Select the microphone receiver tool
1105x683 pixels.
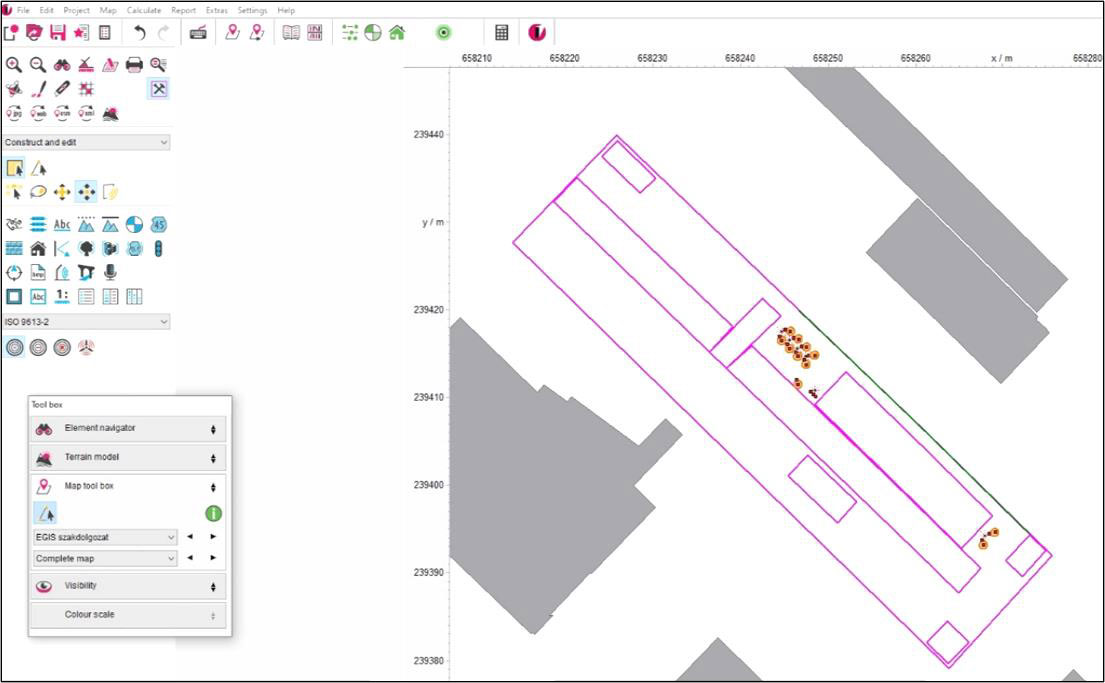click(x=110, y=272)
